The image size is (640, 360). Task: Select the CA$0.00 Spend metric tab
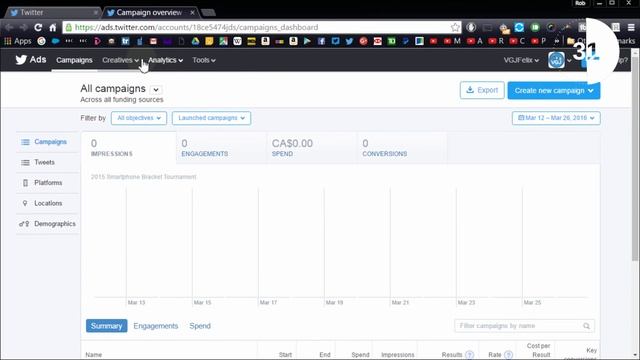(x=312, y=148)
